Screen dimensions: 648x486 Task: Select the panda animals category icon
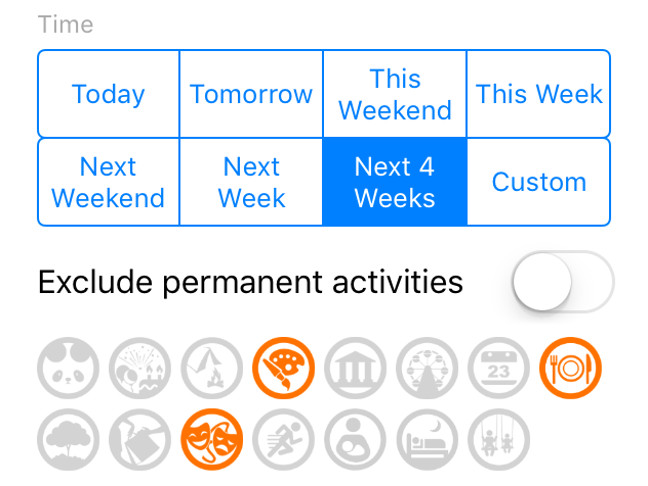pos(68,368)
